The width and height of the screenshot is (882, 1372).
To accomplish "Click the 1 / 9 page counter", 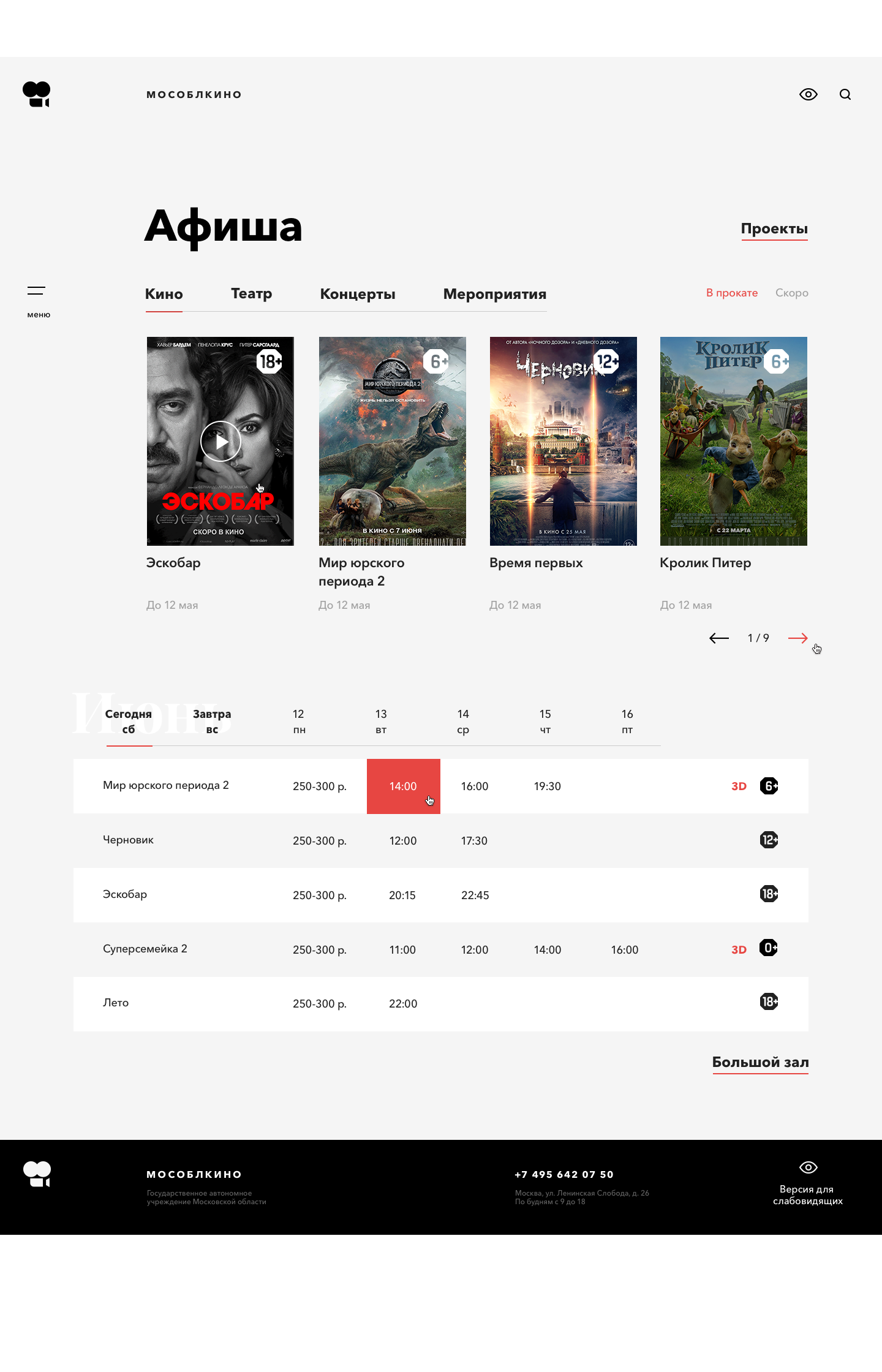I will point(758,638).
